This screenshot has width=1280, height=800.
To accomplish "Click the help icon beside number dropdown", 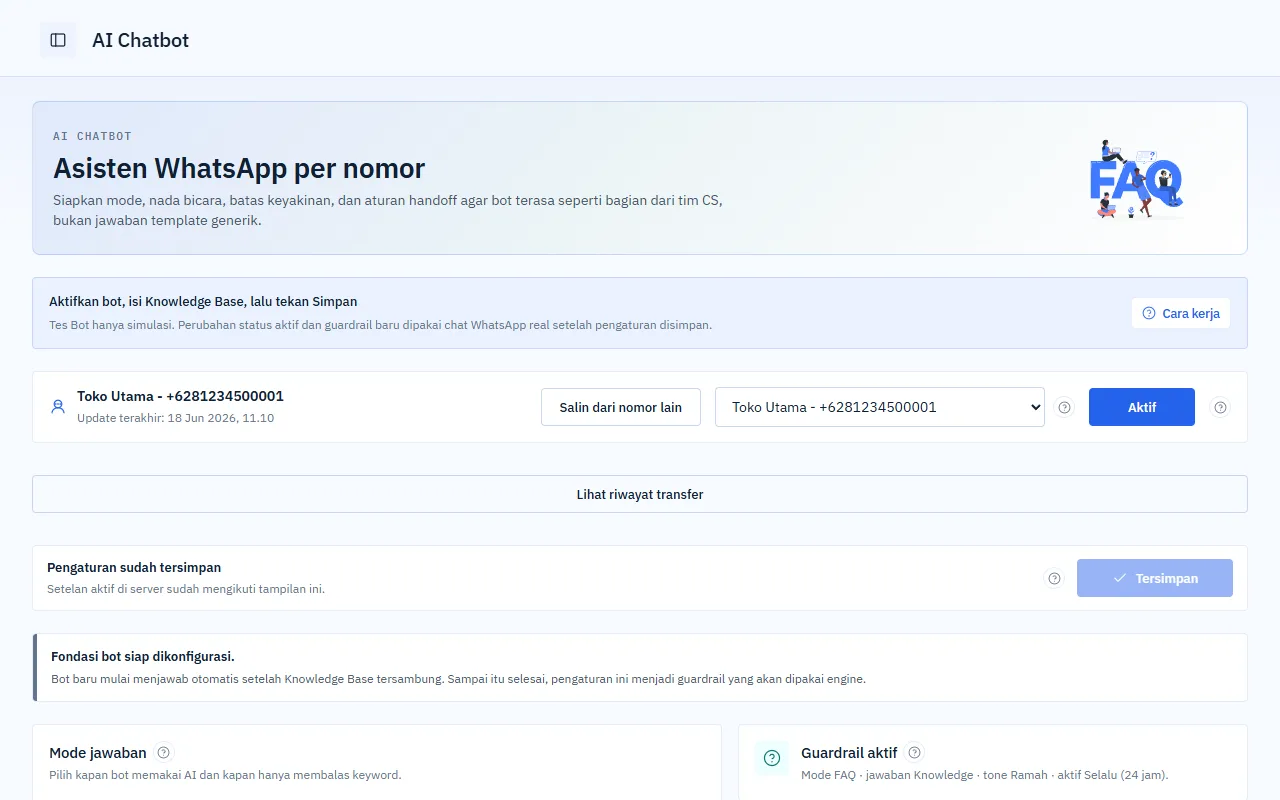I will click(x=1064, y=407).
